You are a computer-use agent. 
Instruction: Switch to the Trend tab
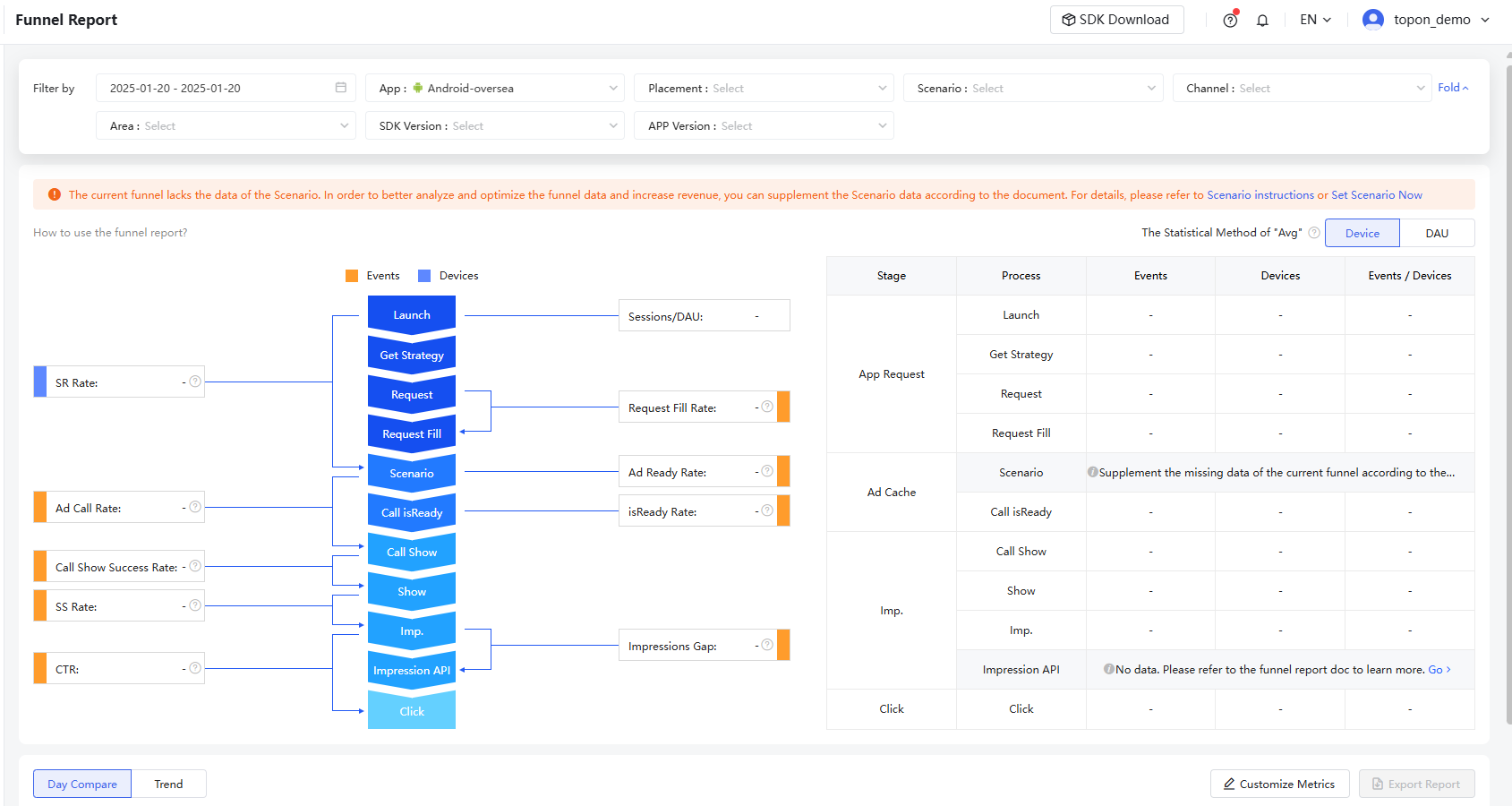(169, 783)
